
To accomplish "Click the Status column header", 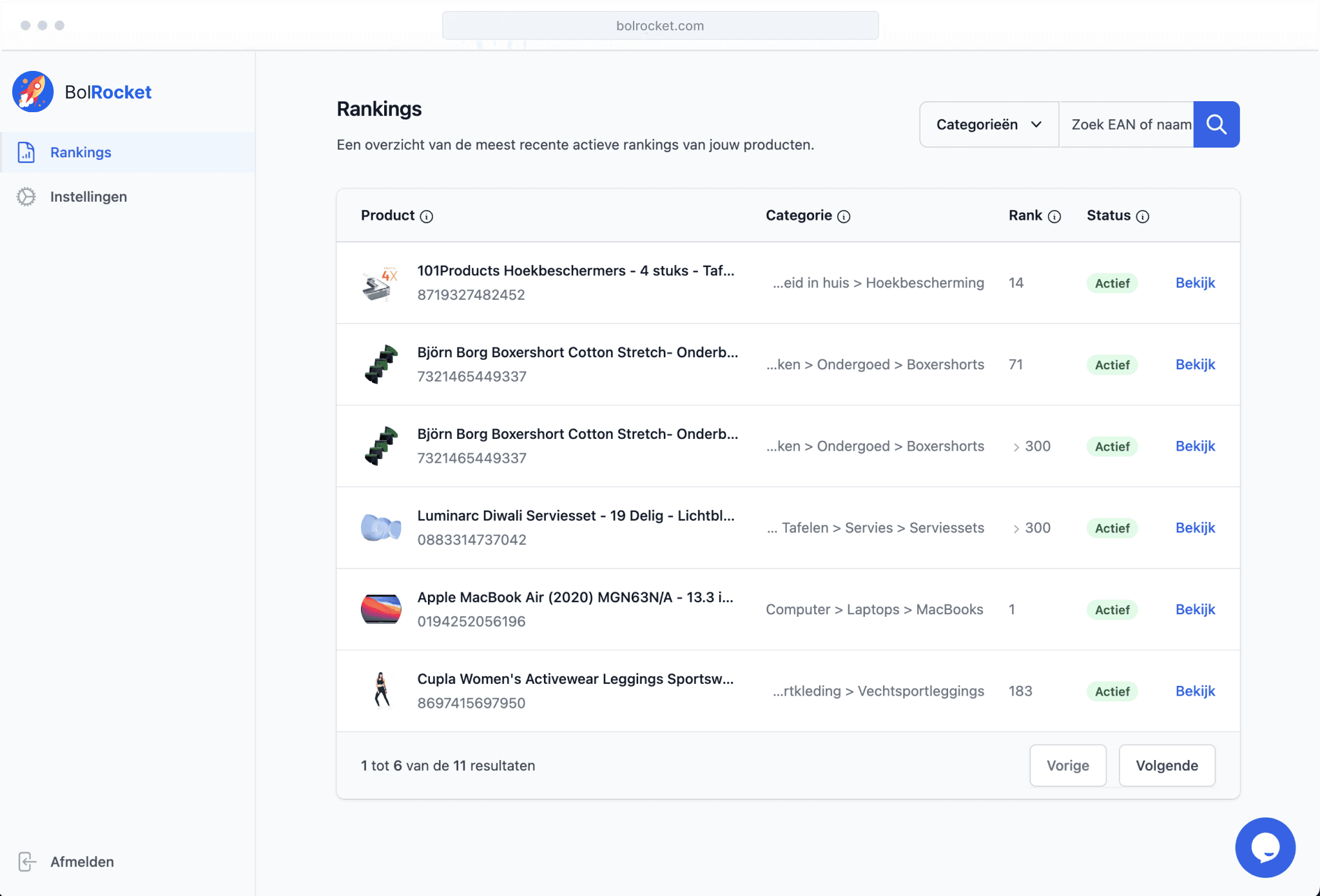I will click(x=1109, y=215).
